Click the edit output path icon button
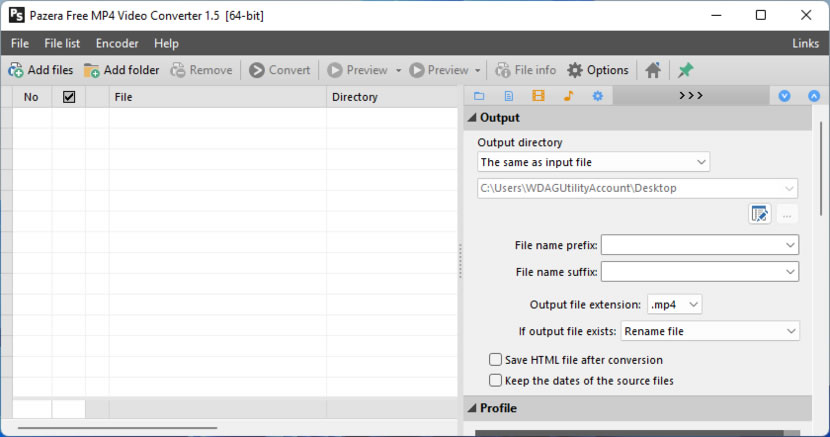This screenshot has width=830, height=437. pos(760,214)
